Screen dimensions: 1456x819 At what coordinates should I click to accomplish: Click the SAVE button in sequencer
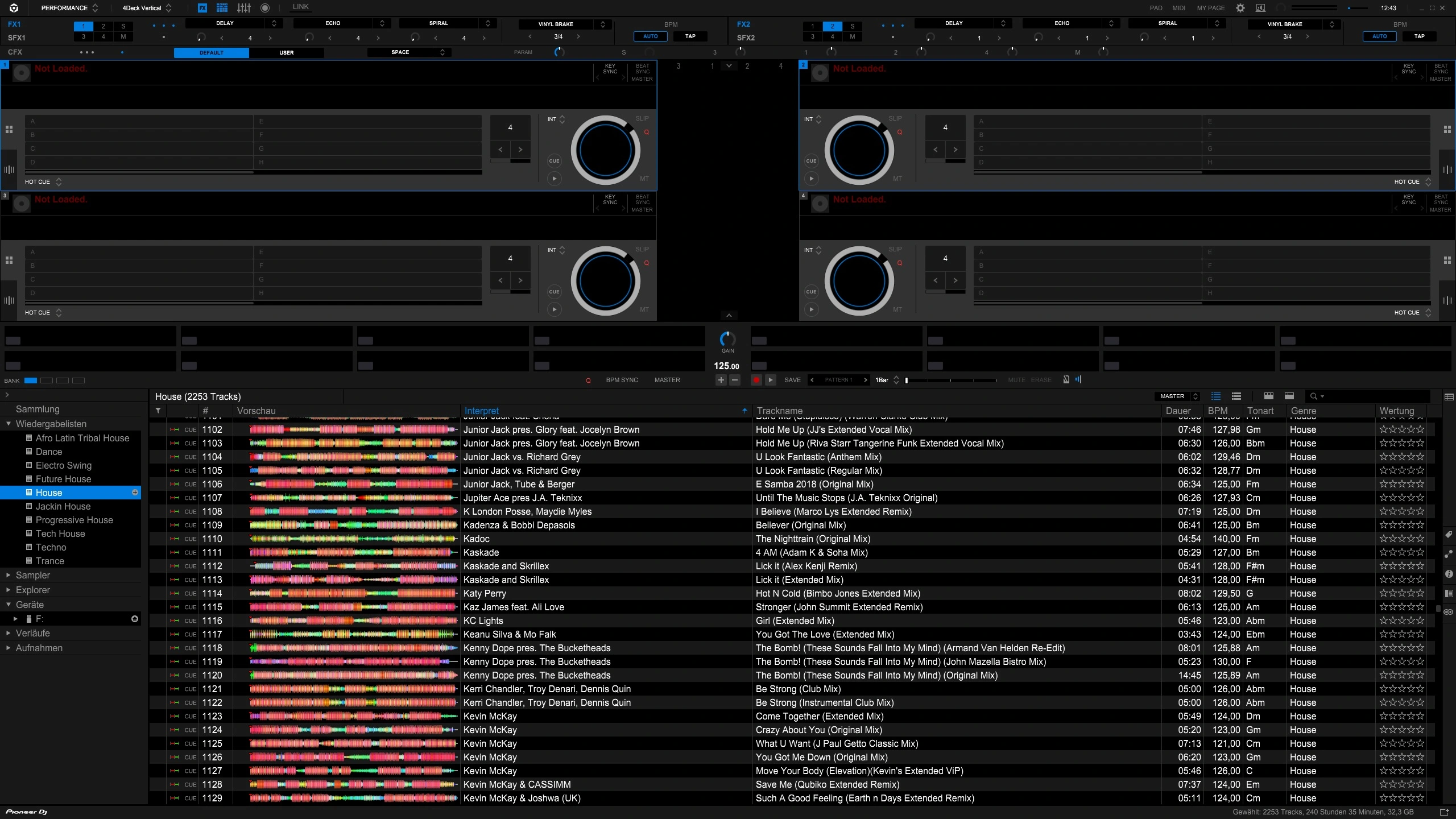tap(792, 380)
